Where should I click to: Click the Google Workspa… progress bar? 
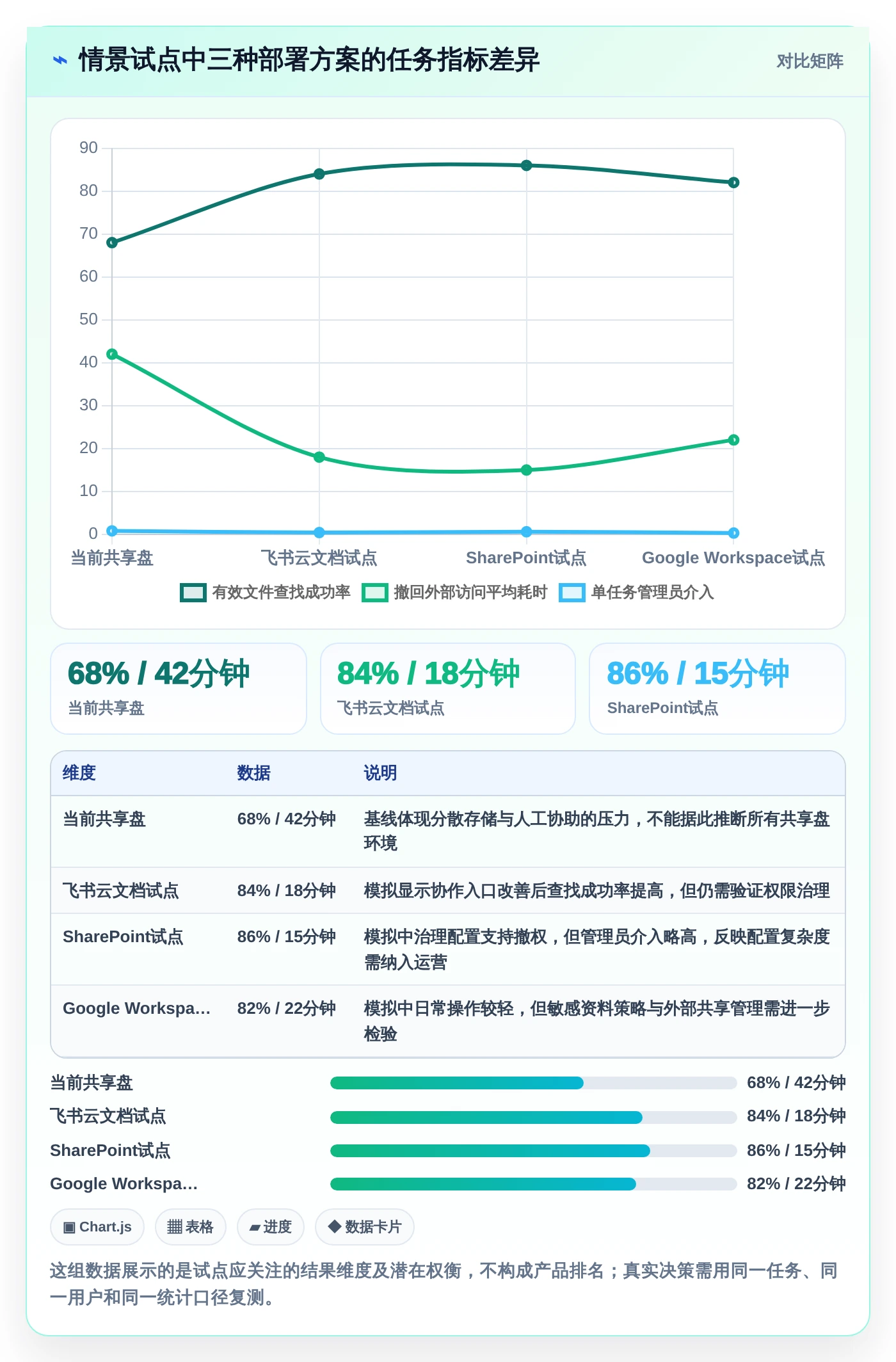[533, 1184]
